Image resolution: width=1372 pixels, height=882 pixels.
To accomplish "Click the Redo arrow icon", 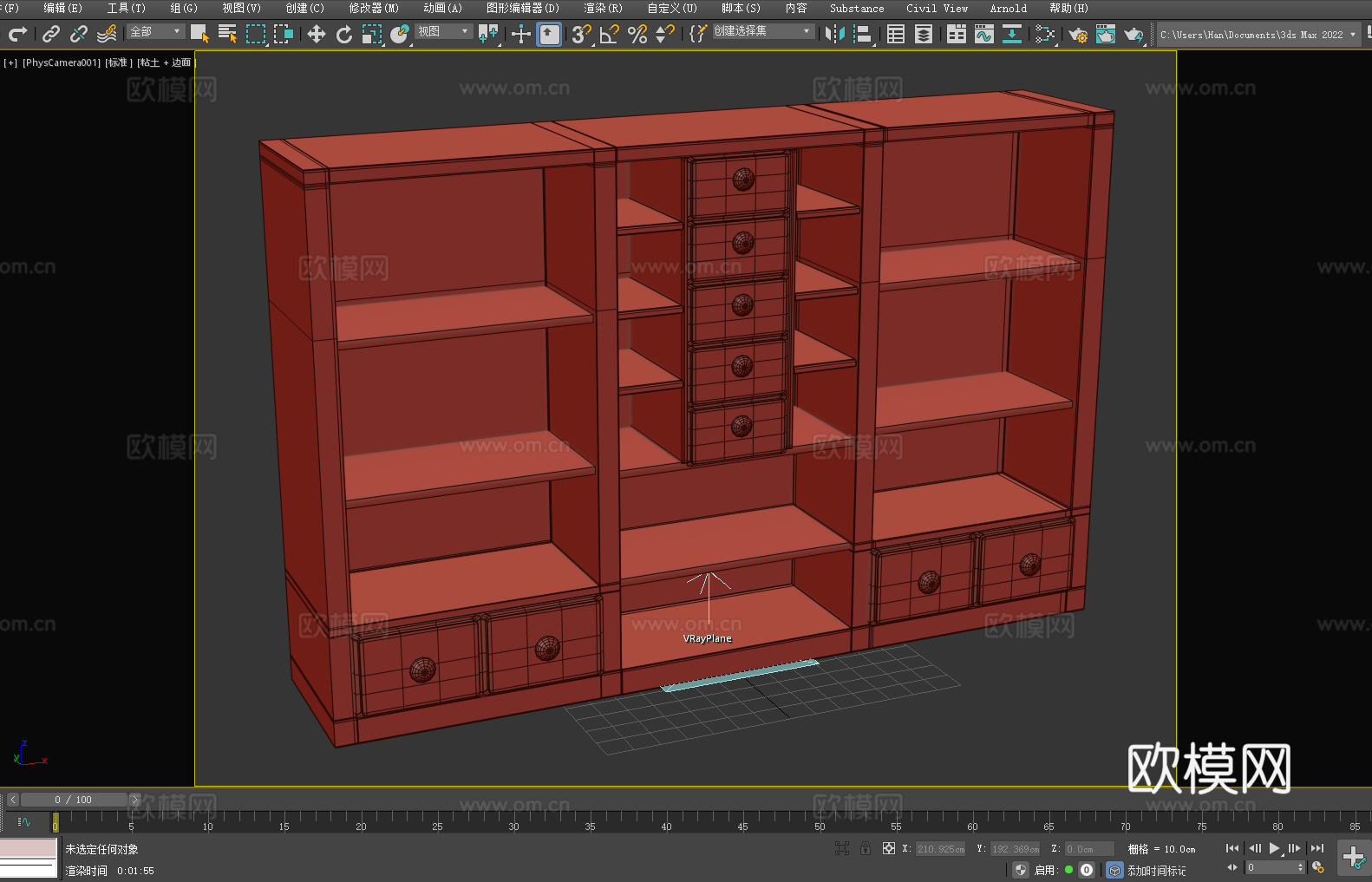I will coord(17,34).
